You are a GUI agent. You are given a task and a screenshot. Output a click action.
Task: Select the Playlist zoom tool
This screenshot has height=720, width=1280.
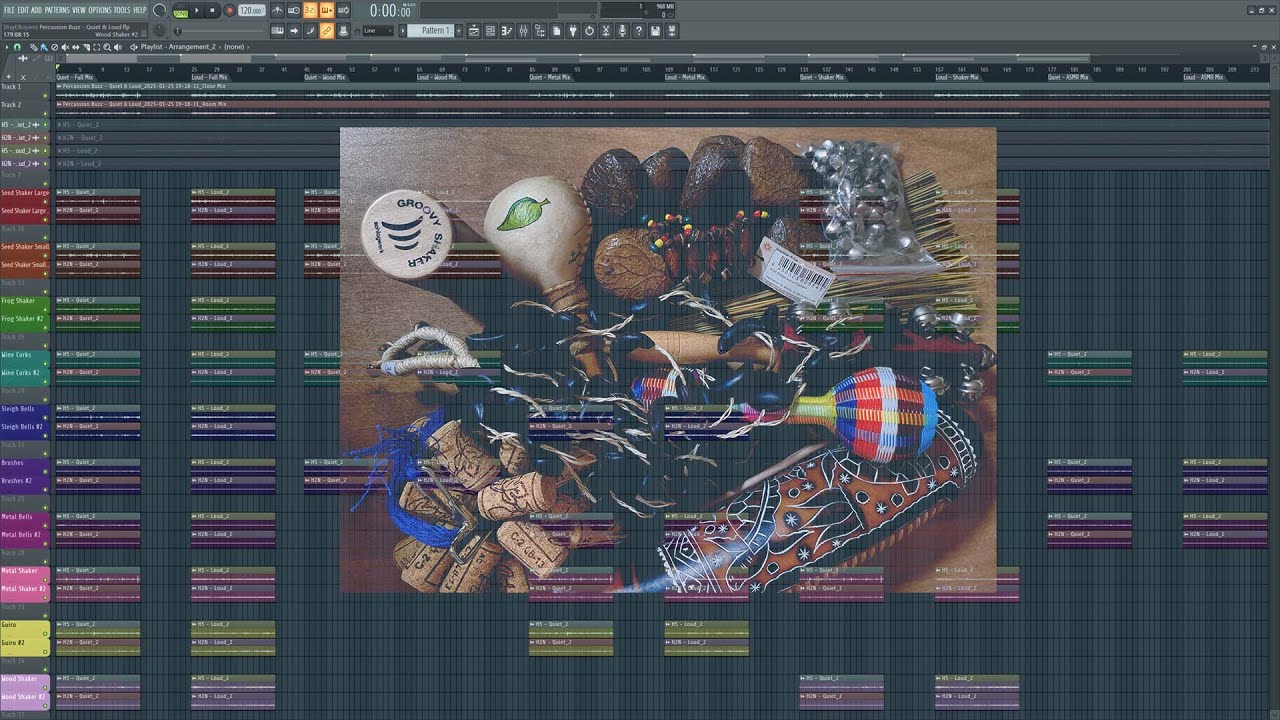pos(107,47)
